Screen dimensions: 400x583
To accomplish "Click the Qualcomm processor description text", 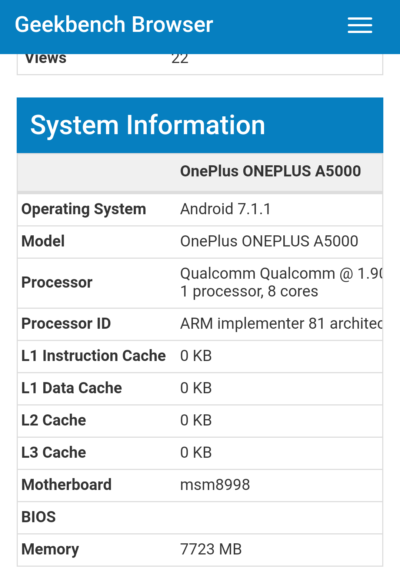I will (281, 283).
